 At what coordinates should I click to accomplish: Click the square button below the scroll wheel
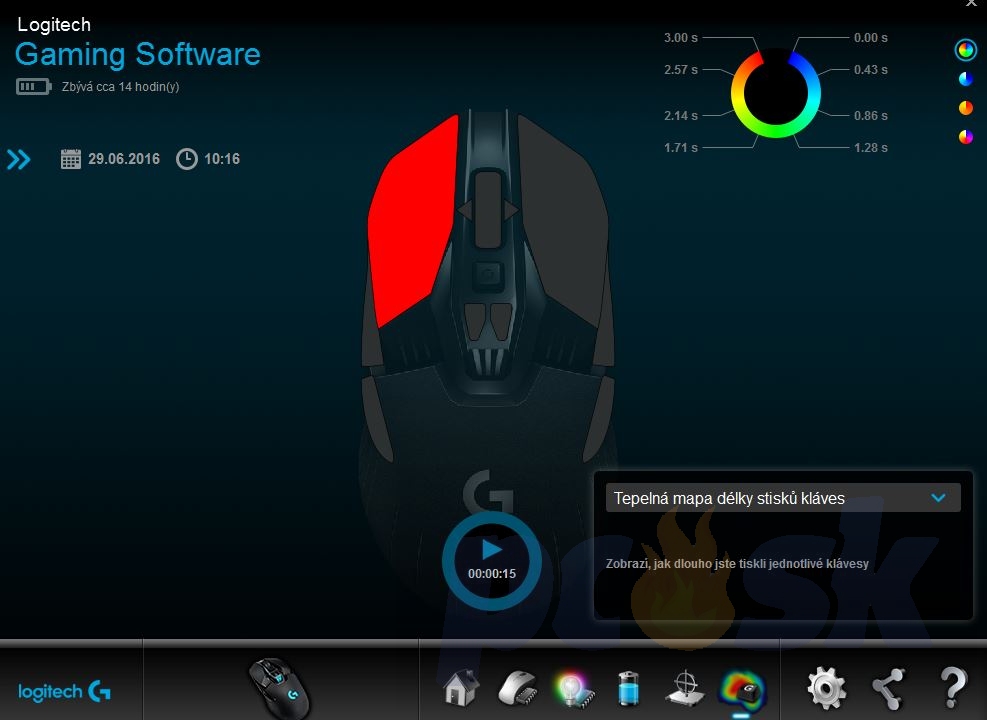point(488,275)
